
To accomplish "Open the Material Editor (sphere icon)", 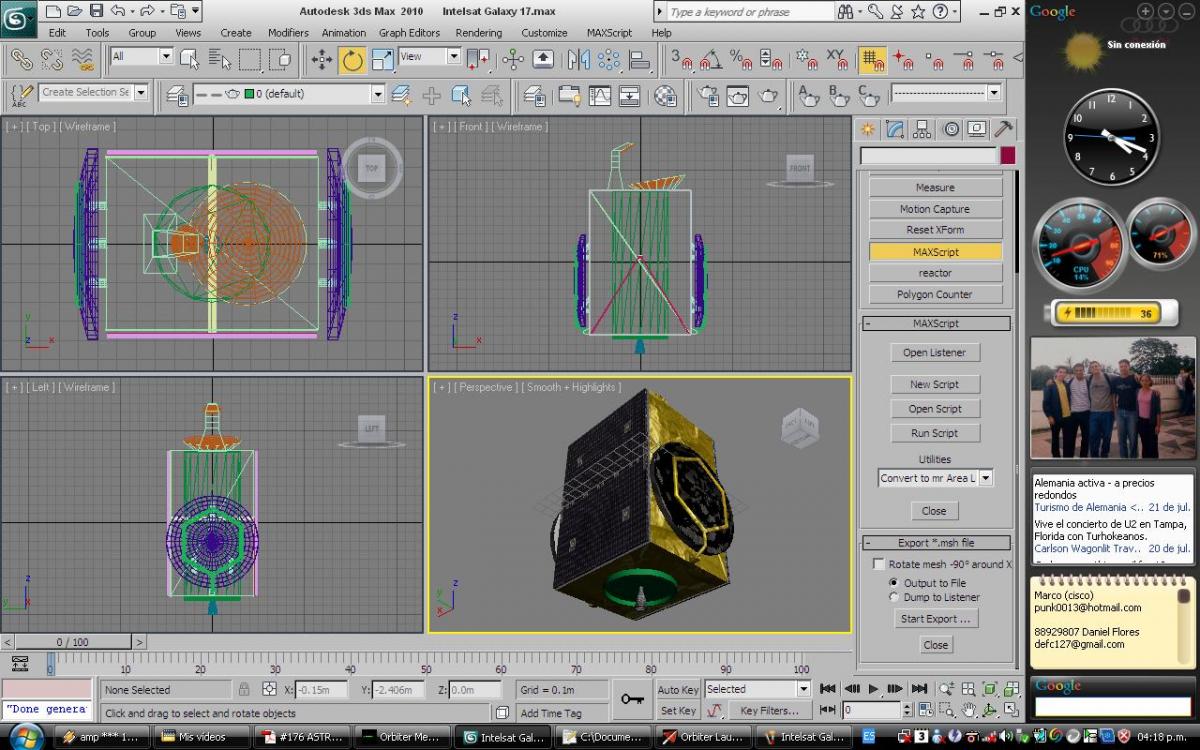I will (665, 95).
